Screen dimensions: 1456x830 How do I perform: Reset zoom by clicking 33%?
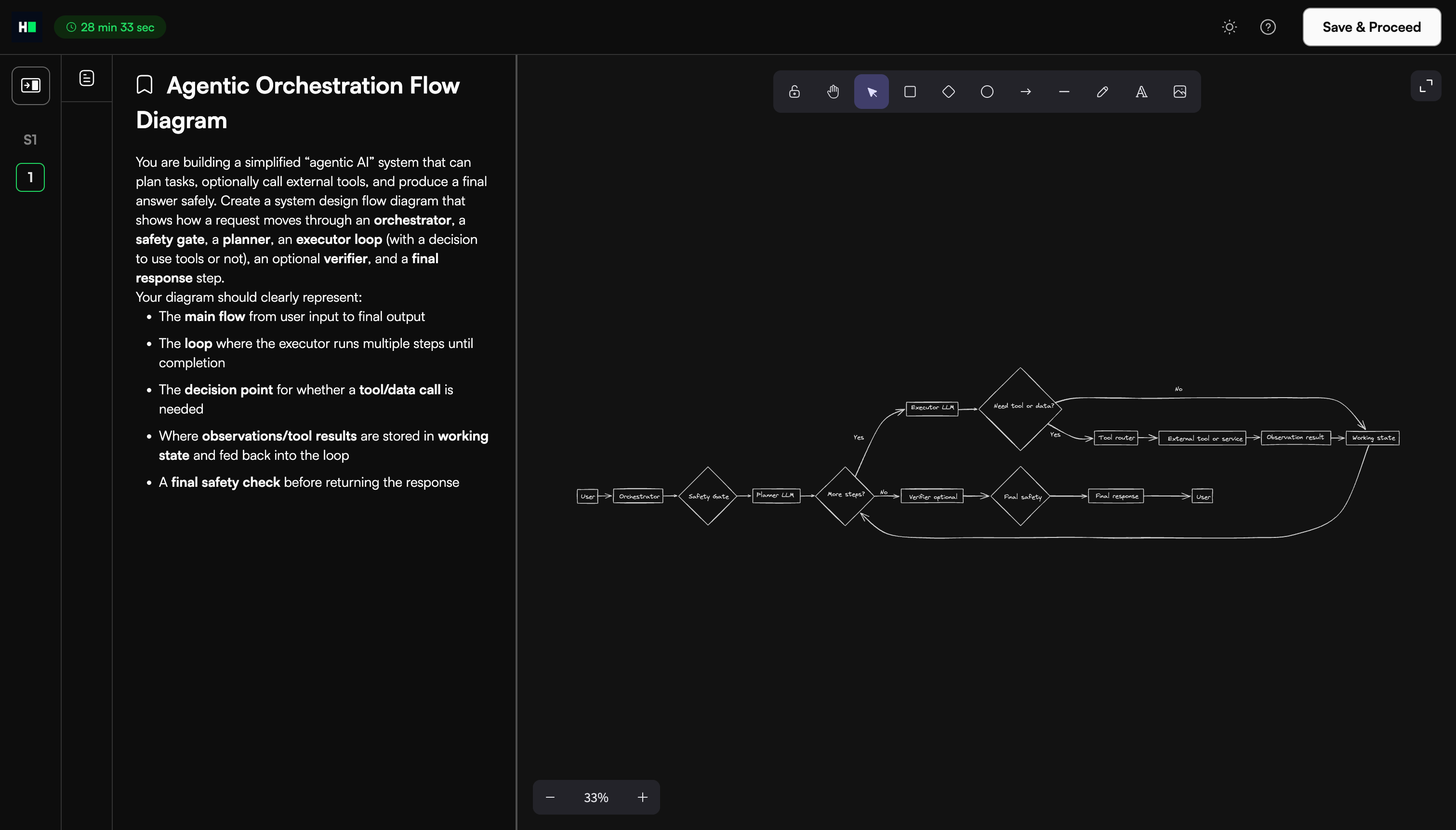point(596,797)
